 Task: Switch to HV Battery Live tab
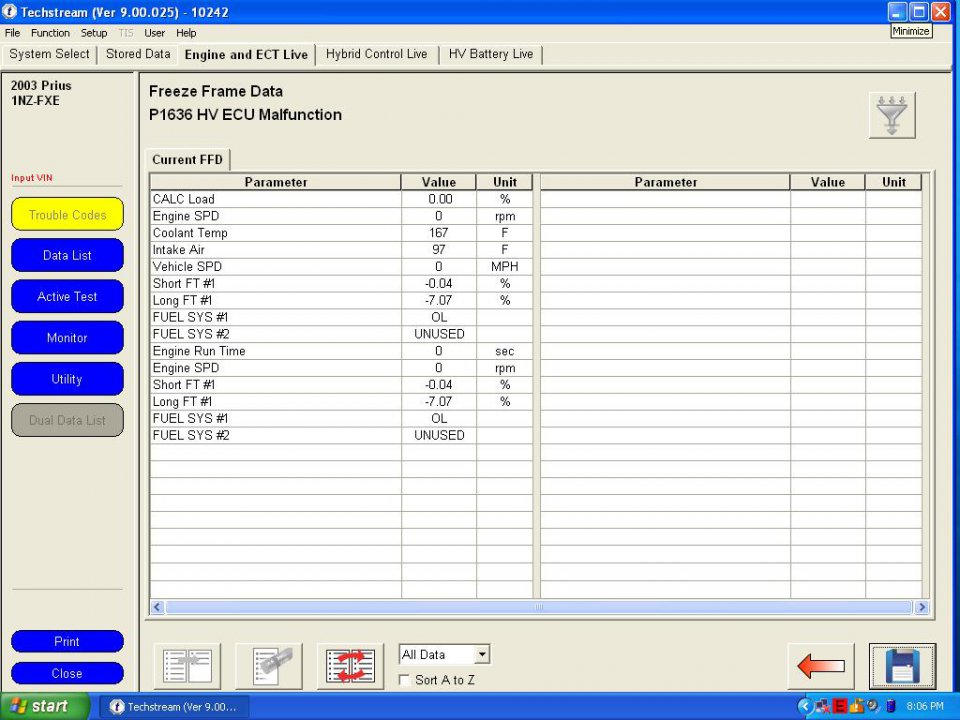tap(491, 54)
